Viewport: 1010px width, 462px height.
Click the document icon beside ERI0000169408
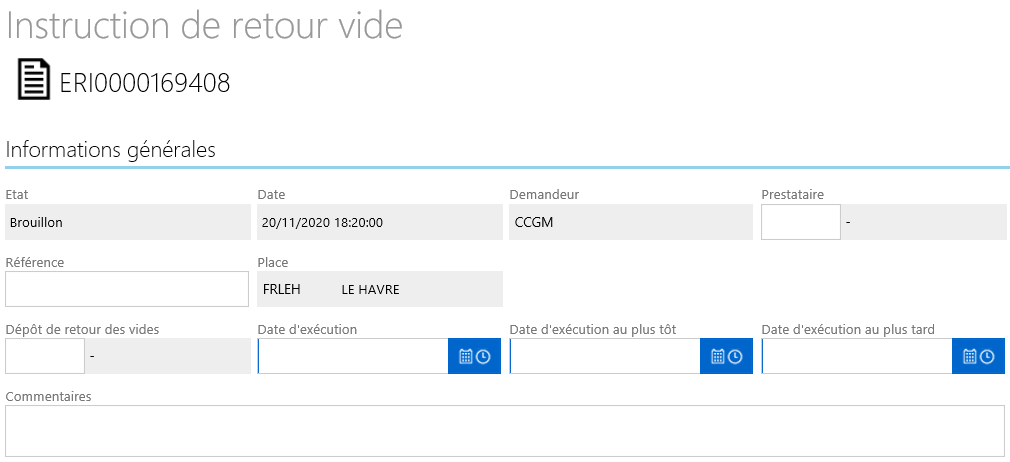pyautogui.click(x=34, y=79)
